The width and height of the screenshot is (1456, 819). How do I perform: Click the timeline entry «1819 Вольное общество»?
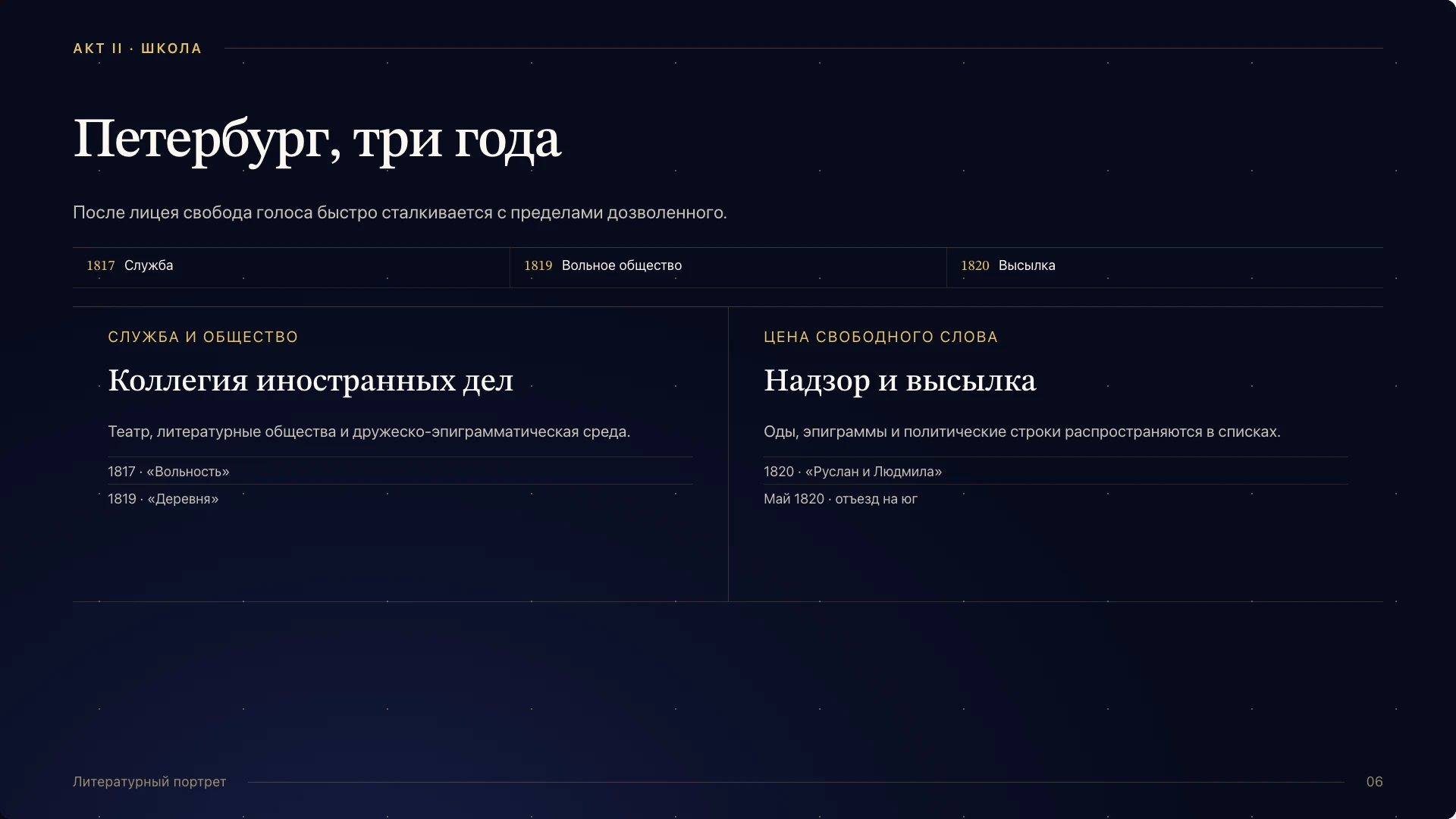click(728, 267)
